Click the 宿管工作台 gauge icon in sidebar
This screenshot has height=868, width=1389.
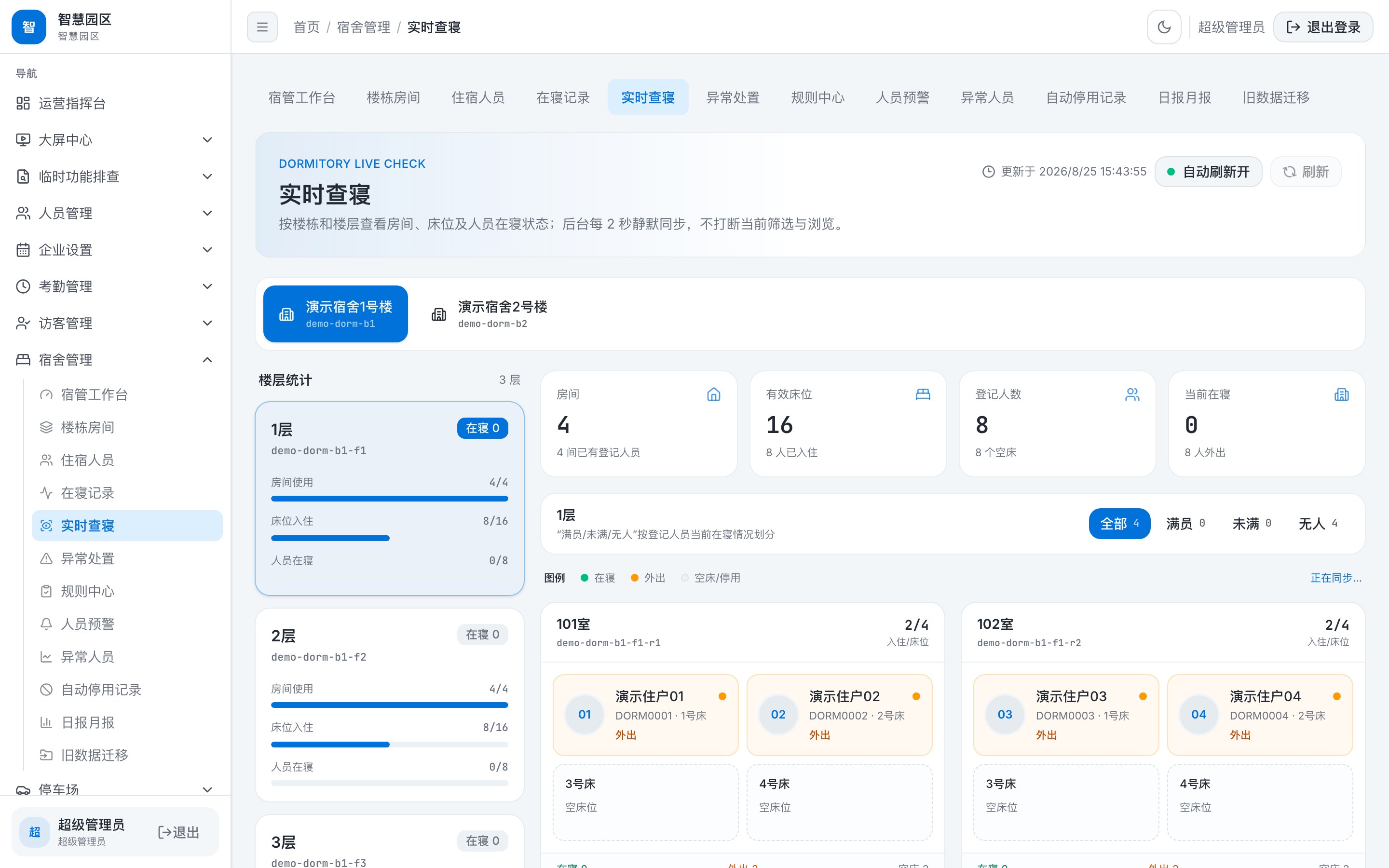tap(46, 395)
